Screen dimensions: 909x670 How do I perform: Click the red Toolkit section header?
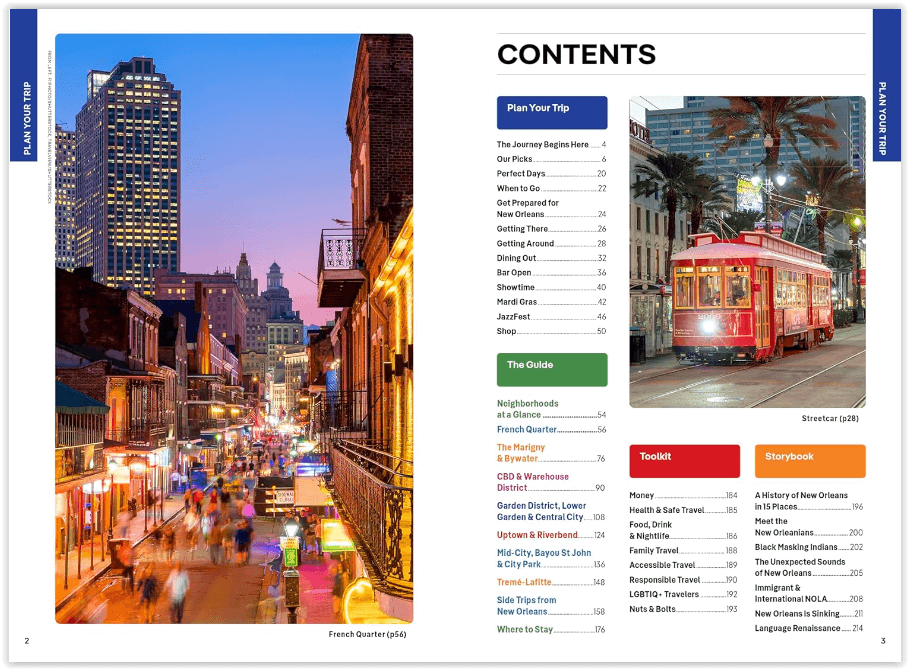[x=684, y=461]
